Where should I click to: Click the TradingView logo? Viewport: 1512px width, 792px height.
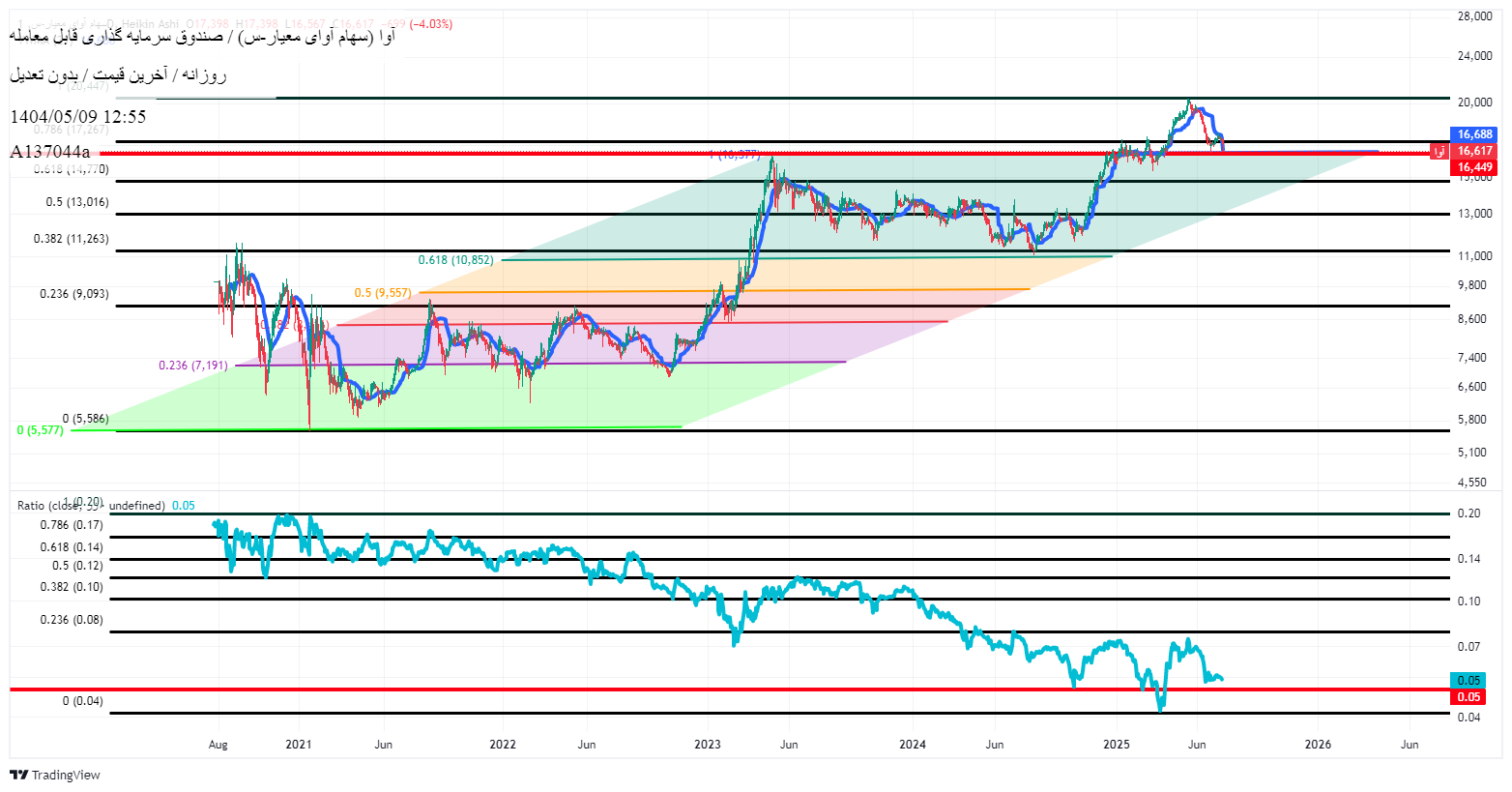click(55, 775)
